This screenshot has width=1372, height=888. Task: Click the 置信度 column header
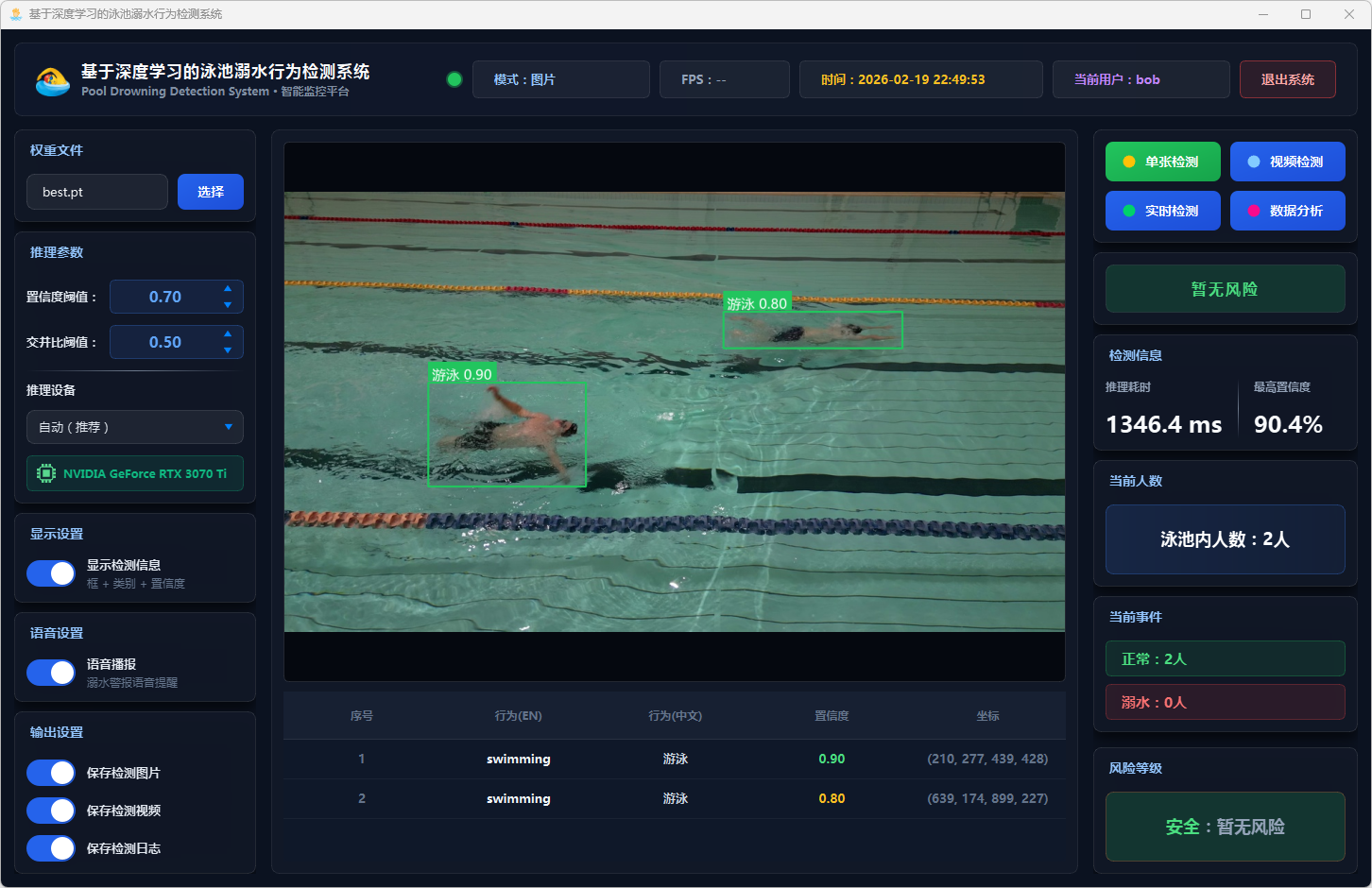[x=832, y=716]
